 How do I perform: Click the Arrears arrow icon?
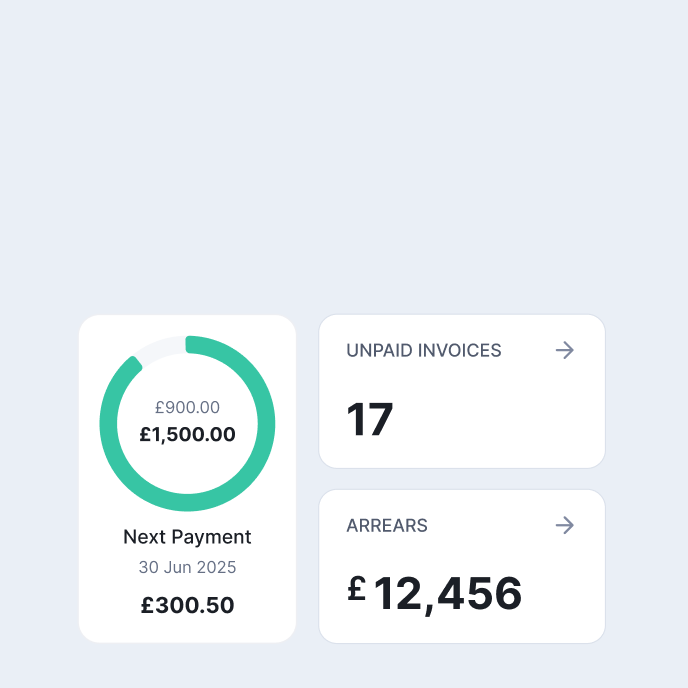(x=565, y=525)
